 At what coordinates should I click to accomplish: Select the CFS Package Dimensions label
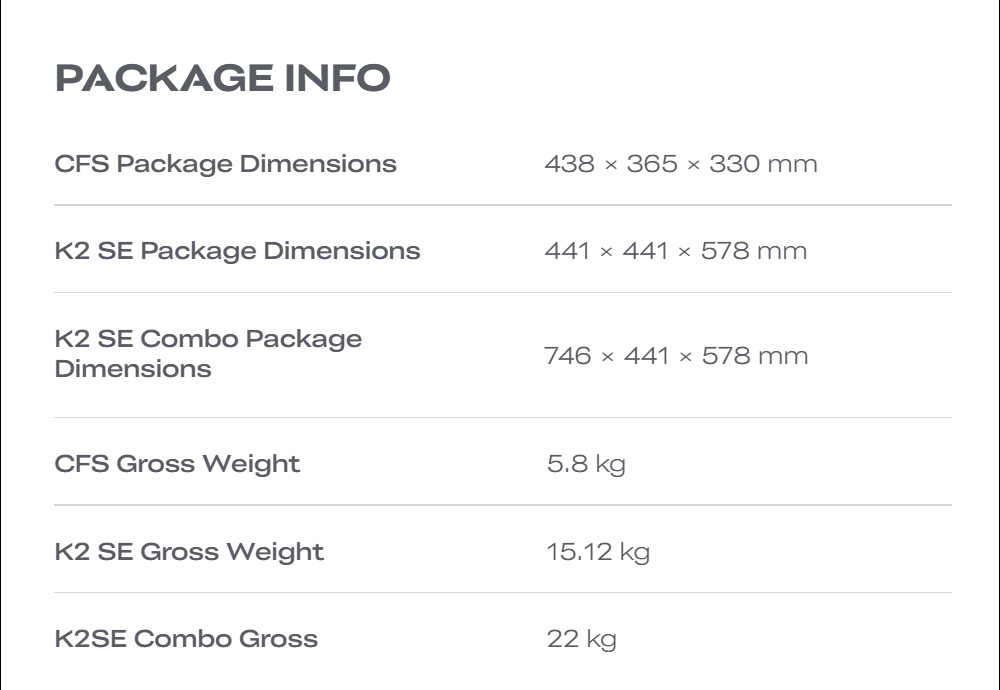pos(225,164)
